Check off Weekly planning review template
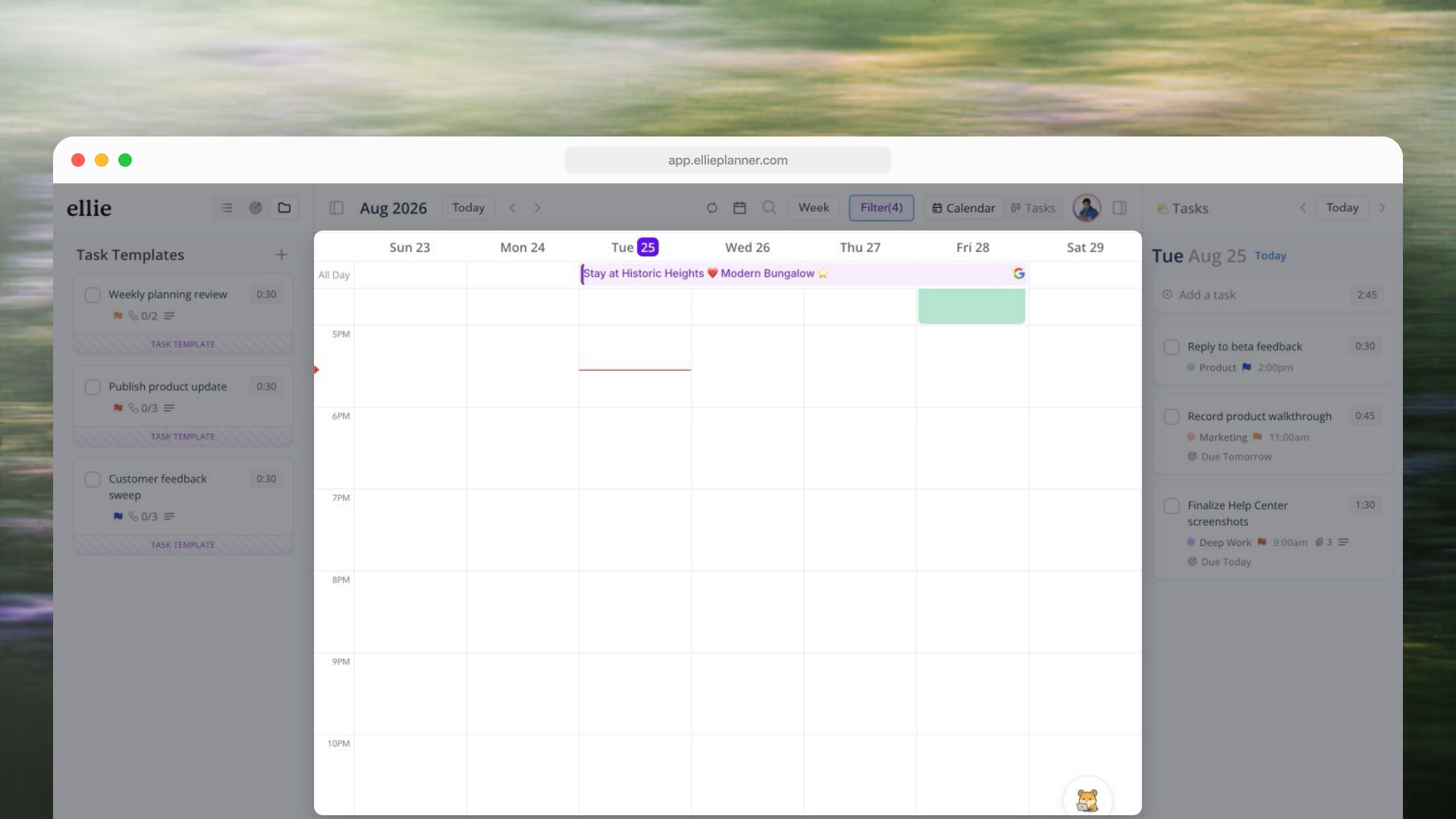The image size is (1456, 819). 93,295
